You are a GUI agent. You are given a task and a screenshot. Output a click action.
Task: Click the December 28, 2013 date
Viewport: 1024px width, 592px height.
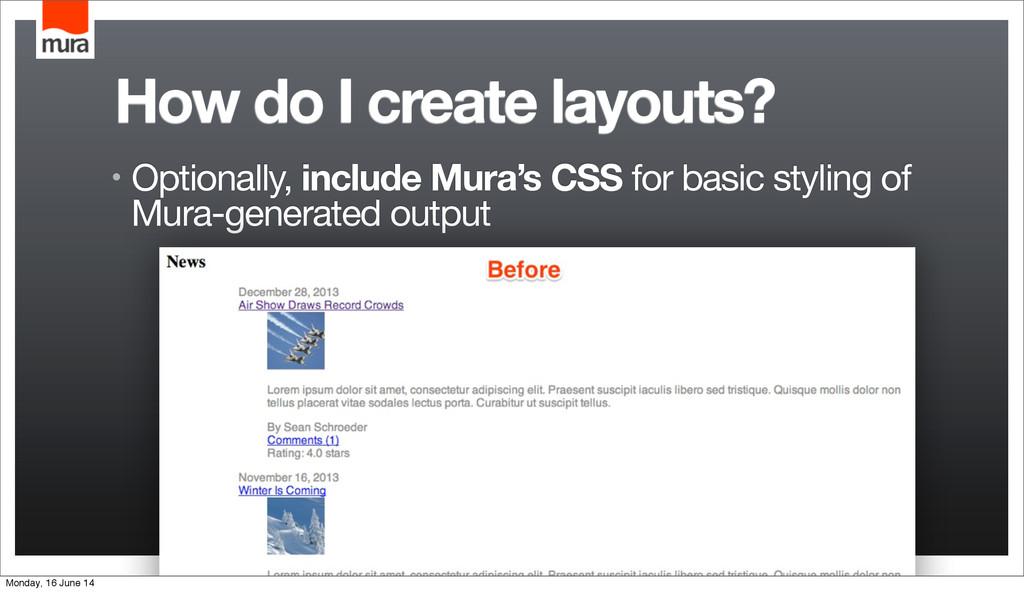pyautogui.click(x=289, y=292)
